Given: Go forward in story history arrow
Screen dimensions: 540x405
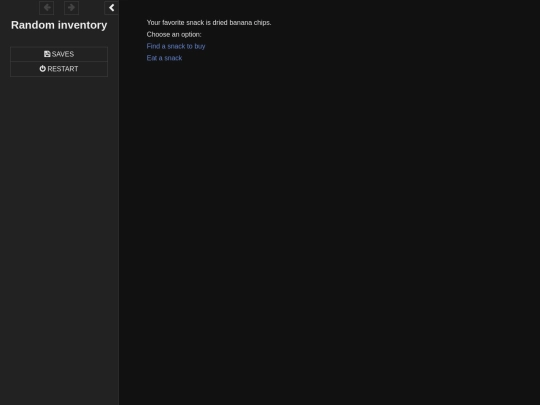Looking at the screenshot, I should [x=72, y=8].
